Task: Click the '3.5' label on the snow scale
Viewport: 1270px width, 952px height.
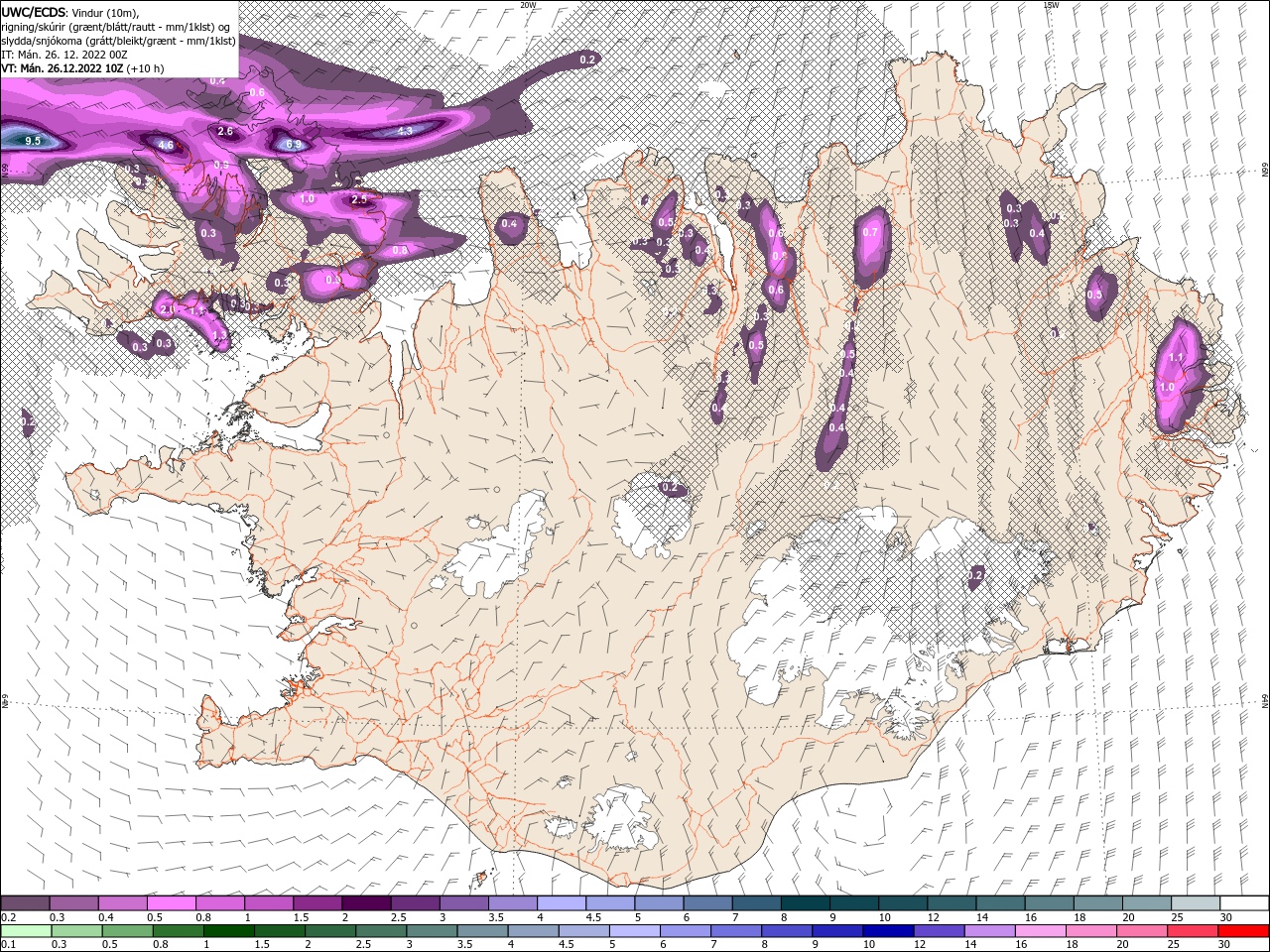Action: tap(495, 917)
